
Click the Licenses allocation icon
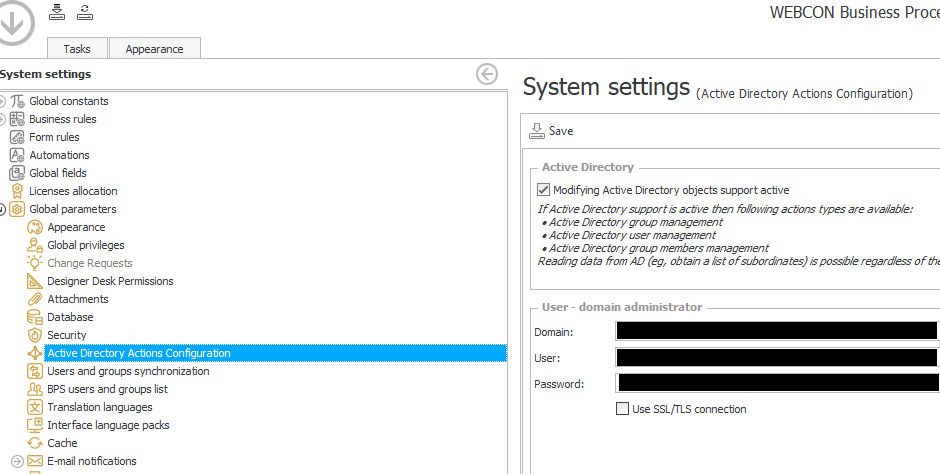point(17,191)
